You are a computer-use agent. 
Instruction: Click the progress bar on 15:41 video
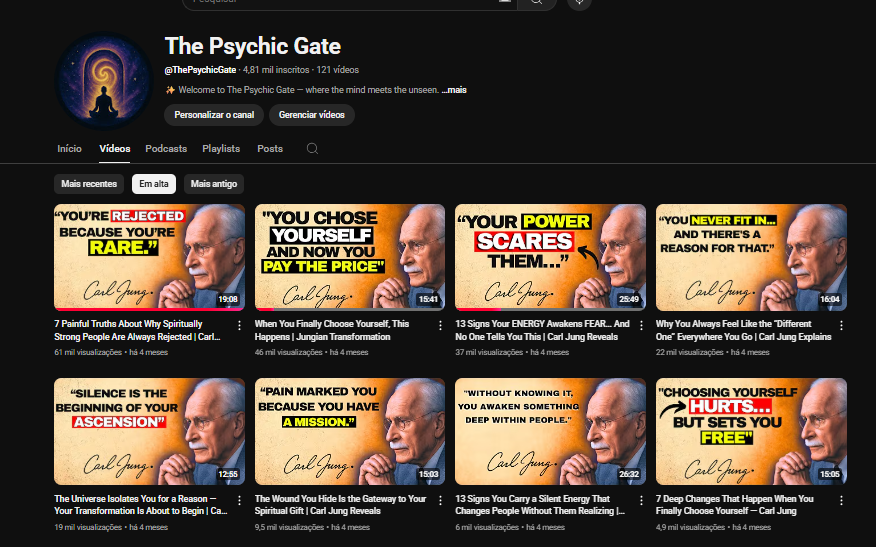tap(350, 310)
